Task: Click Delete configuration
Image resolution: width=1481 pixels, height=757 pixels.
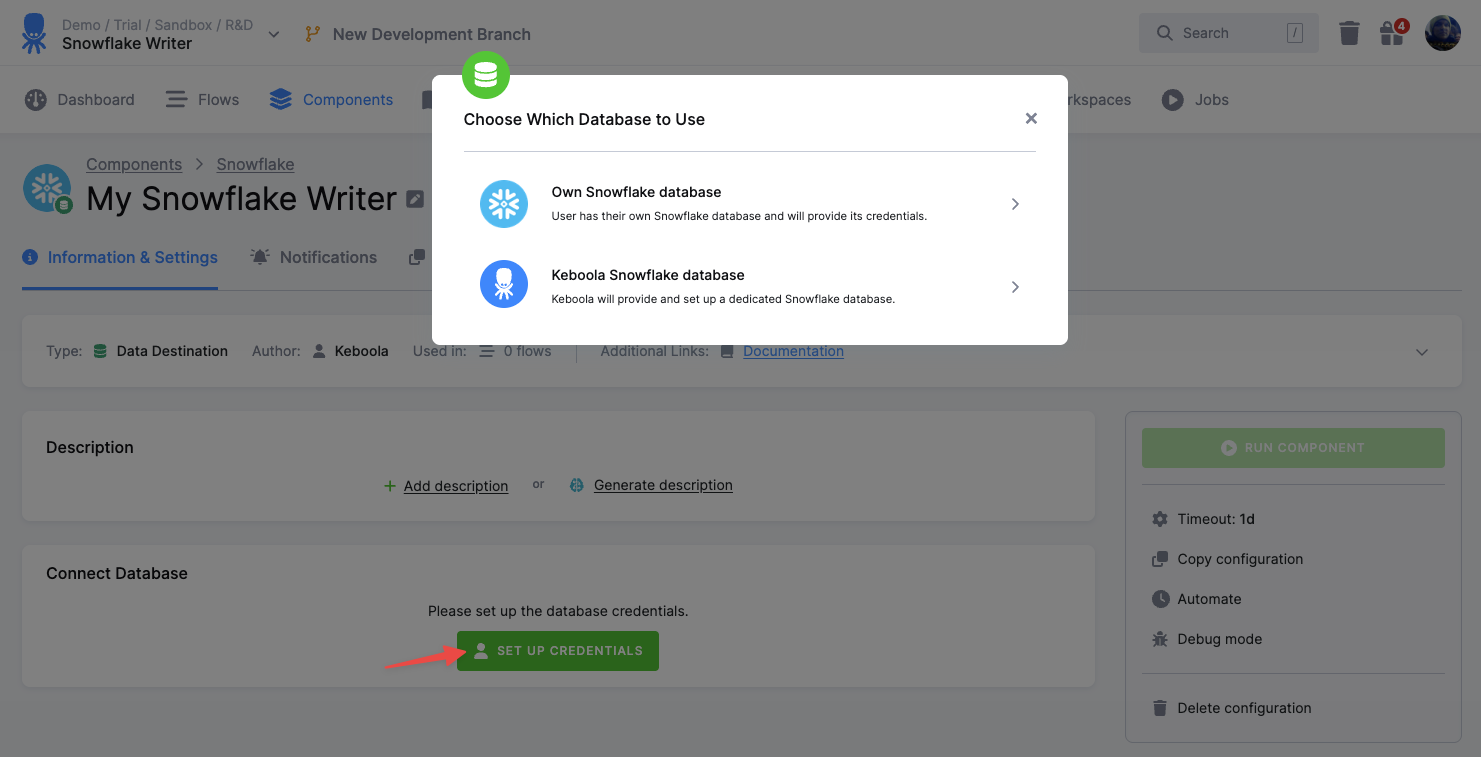Action: click(x=1231, y=708)
